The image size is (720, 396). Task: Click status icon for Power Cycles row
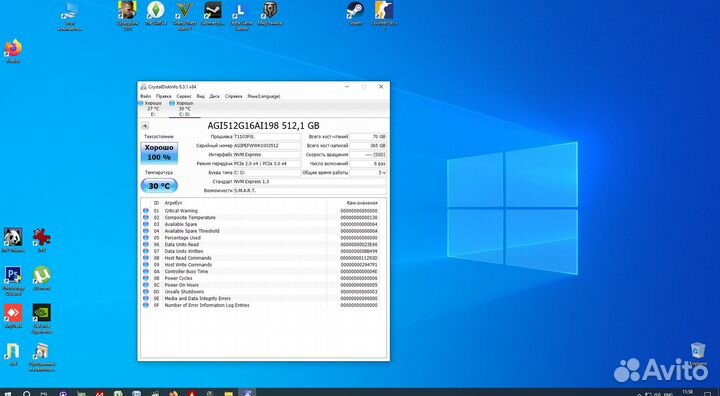146,278
